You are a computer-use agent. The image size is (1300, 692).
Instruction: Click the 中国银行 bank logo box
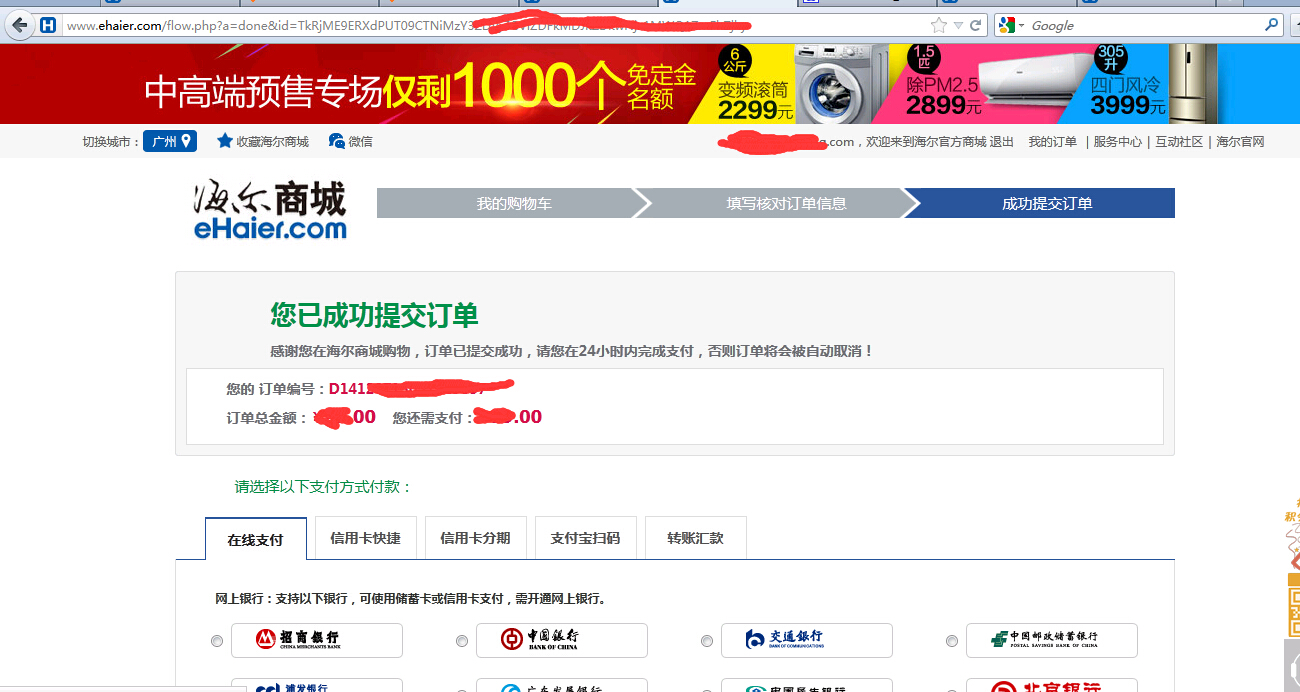[x=562, y=640]
